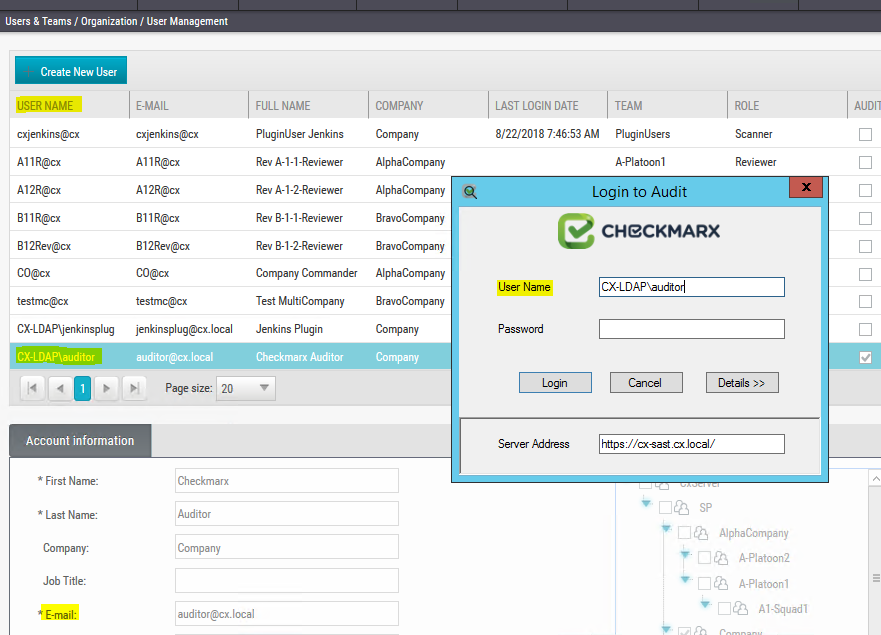Viewport: 881px width, 635px height.
Task: Click the Login button in the dialog
Action: [x=555, y=383]
